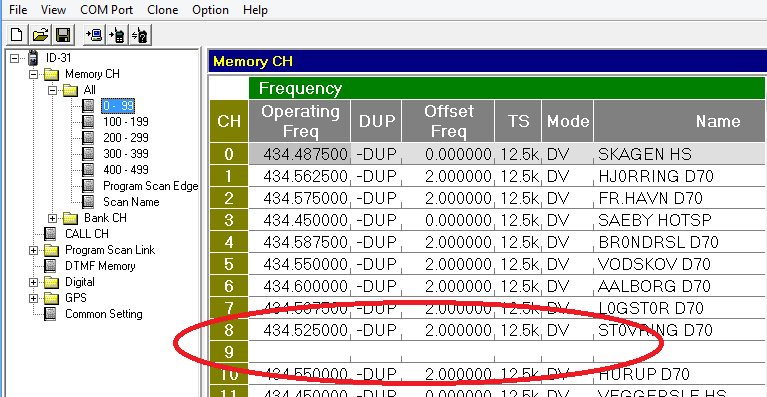Click frequency cell 434.562500
Image resolution: width=767 pixels, height=397 pixels.
click(x=299, y=176)
